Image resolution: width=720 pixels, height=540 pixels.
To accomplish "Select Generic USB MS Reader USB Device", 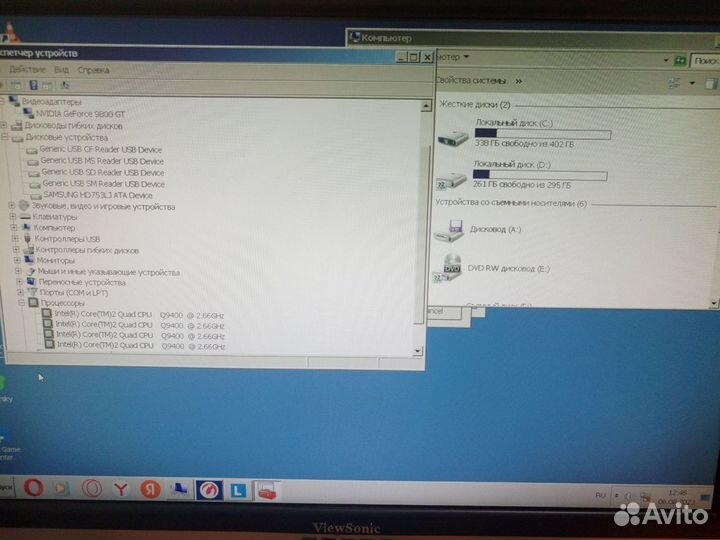I will click(102, 161).
